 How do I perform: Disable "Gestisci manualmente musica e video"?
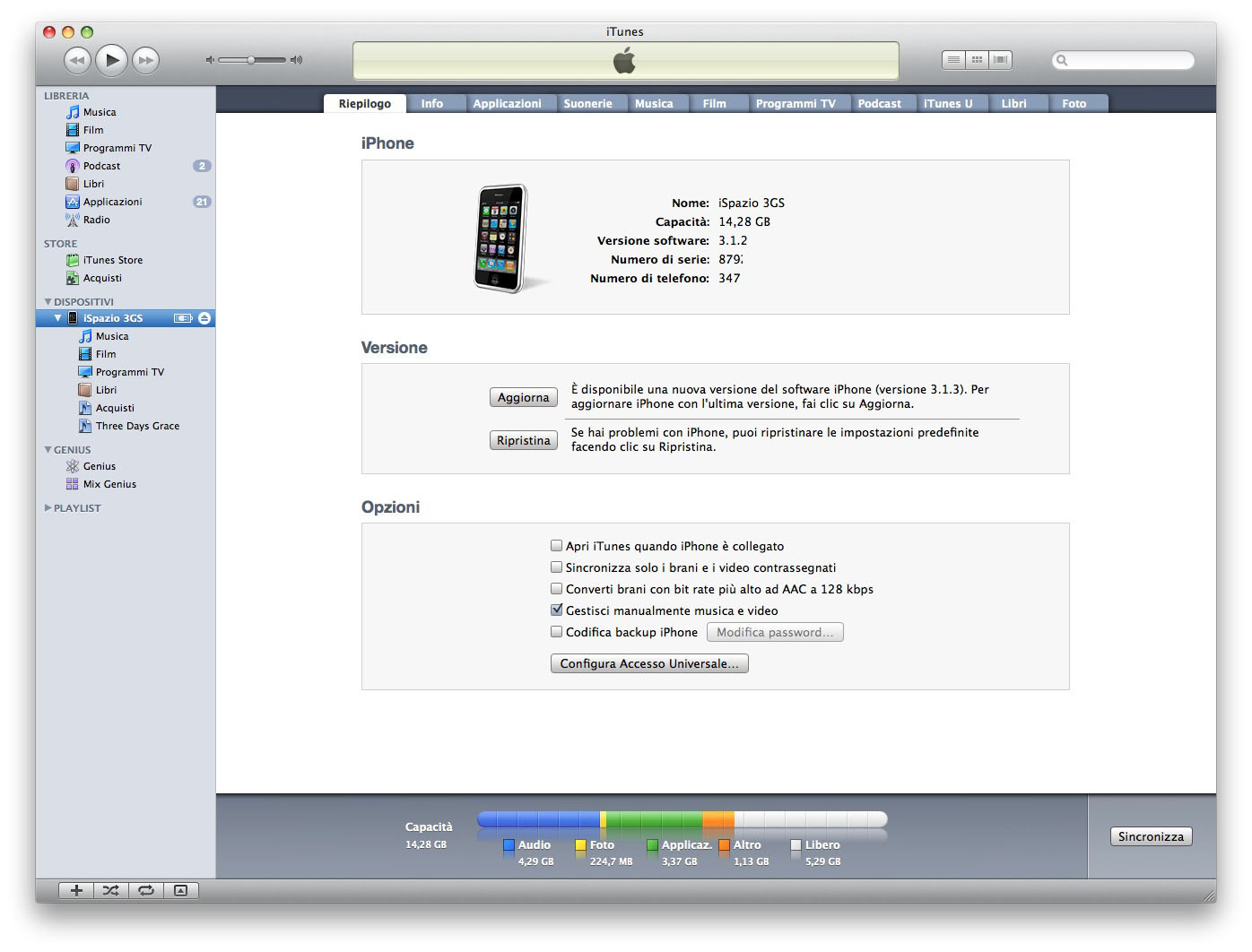[556, 610]
